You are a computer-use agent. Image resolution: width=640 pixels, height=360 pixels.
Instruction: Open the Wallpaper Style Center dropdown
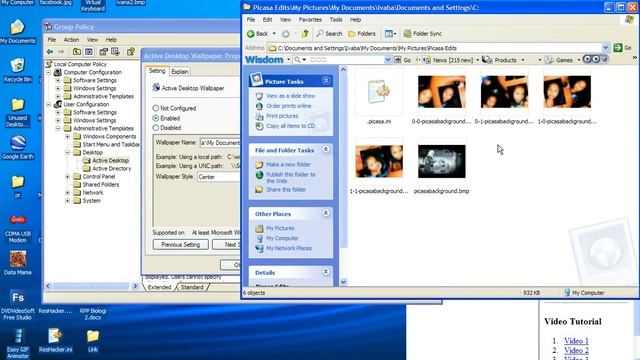(219, 177)
